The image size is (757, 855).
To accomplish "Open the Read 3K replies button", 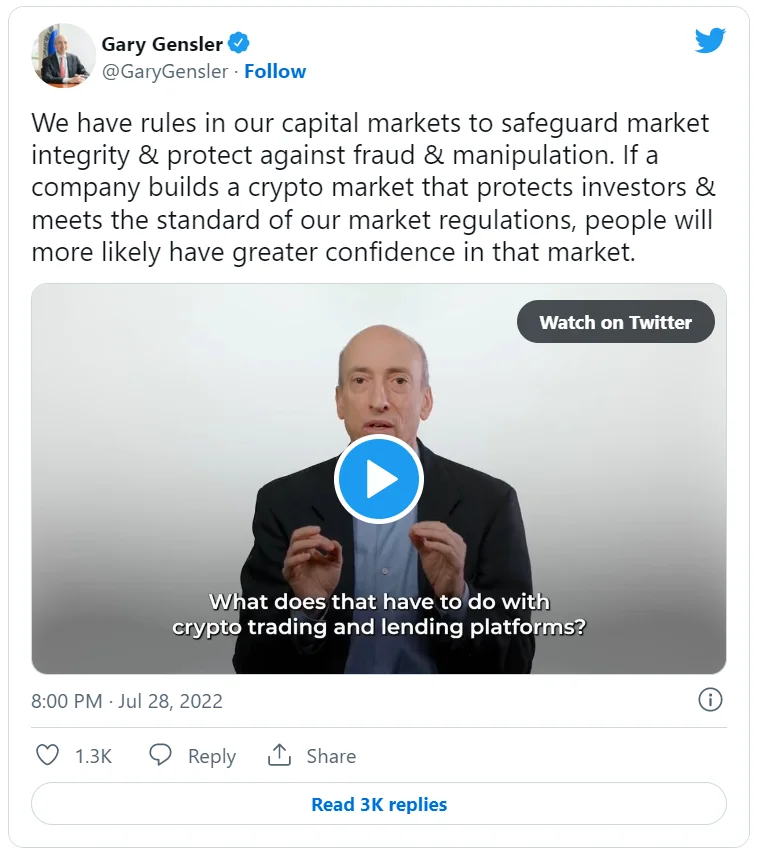I will coord(379,804).
